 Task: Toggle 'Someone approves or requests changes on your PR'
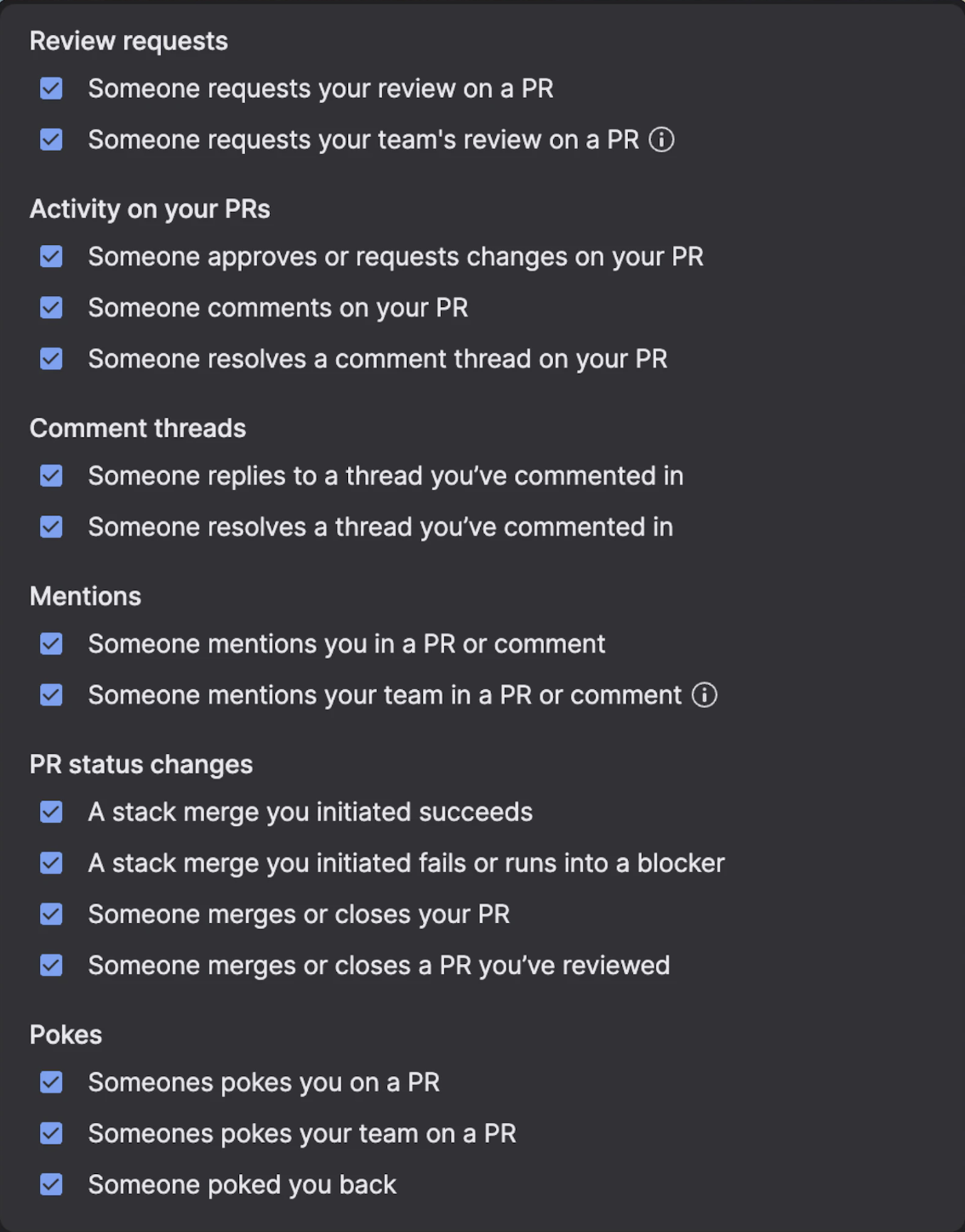pyautogui.click(x=51, y=256)
